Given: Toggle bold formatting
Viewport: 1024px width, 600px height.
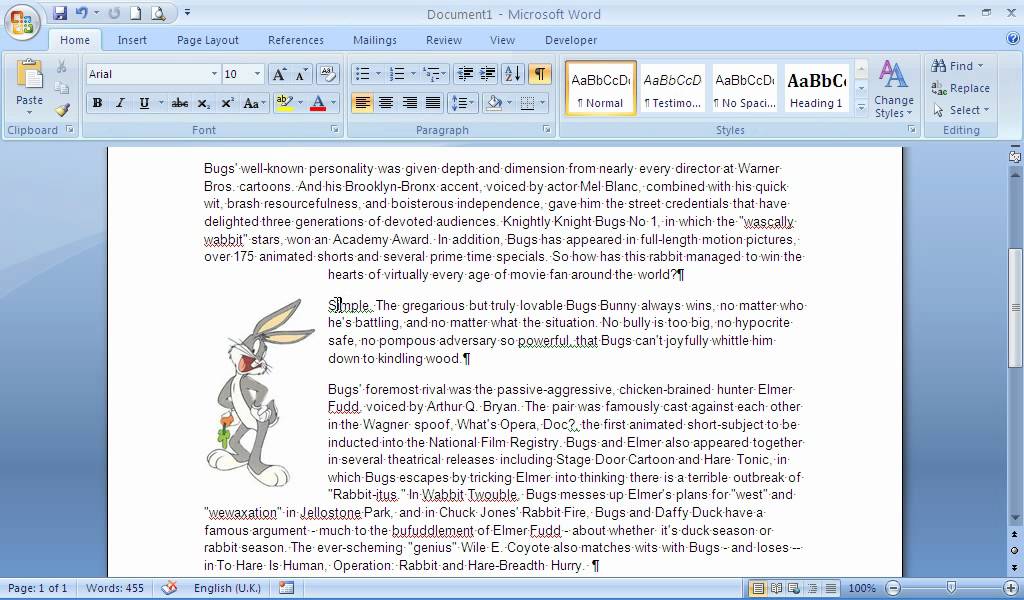Looking at the screenshot, I should (97, 103).
